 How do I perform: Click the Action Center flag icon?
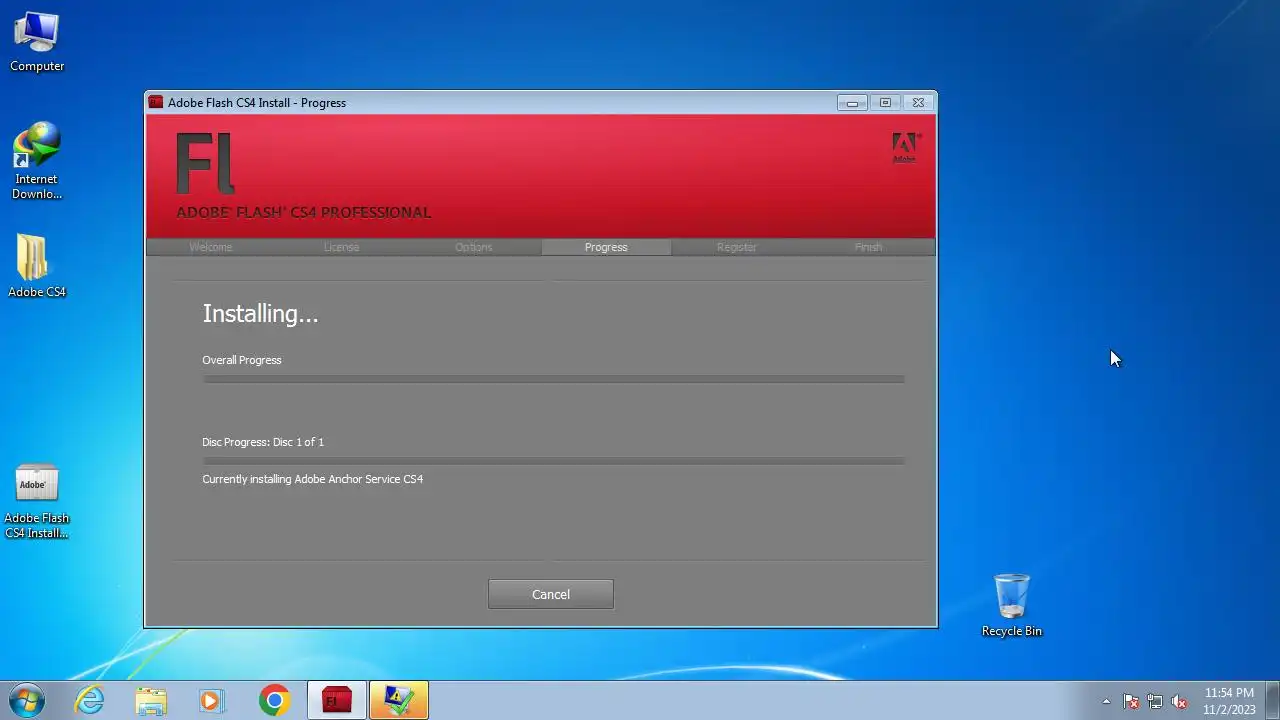1131,702
